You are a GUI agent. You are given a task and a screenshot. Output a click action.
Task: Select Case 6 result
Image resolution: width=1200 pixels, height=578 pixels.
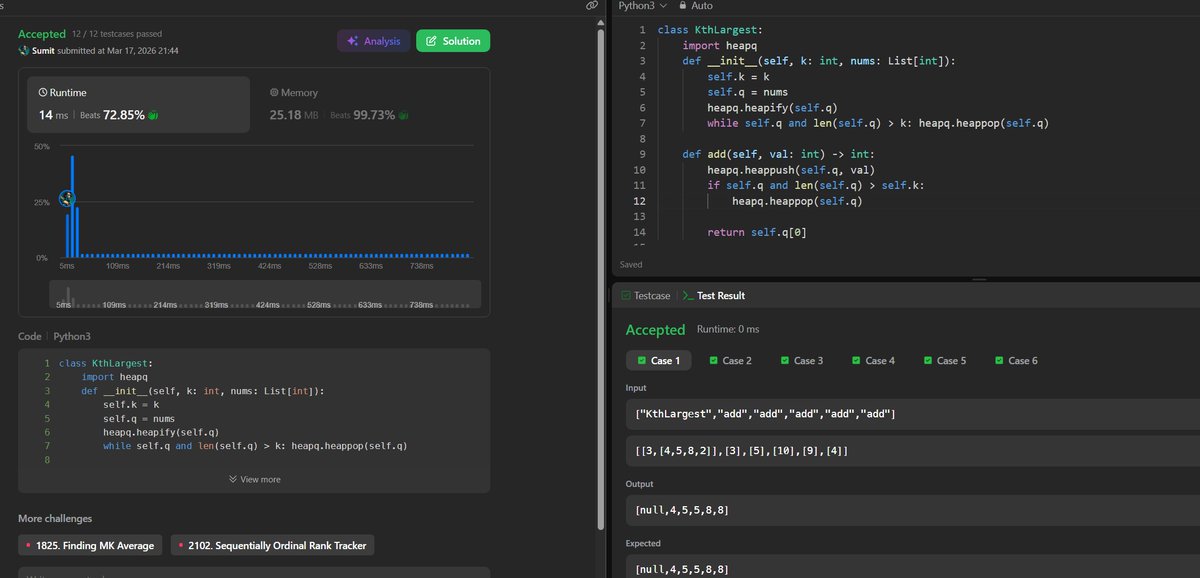(x=1017, y=360)
